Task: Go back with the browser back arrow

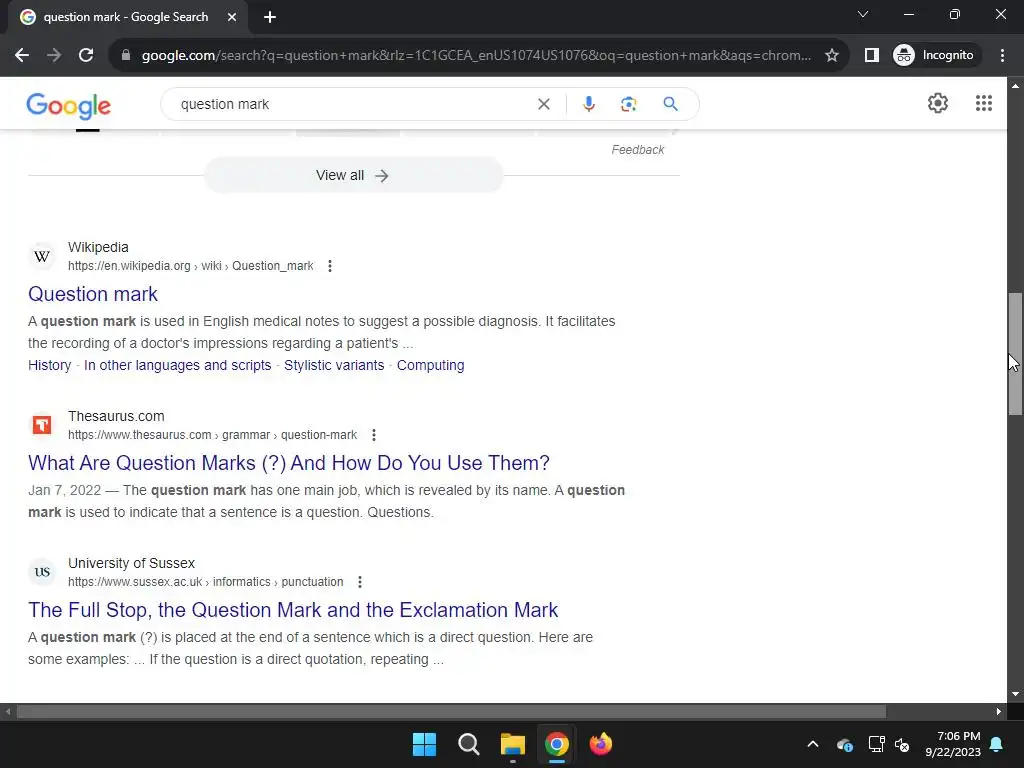Action: click(x=22, y=56)
